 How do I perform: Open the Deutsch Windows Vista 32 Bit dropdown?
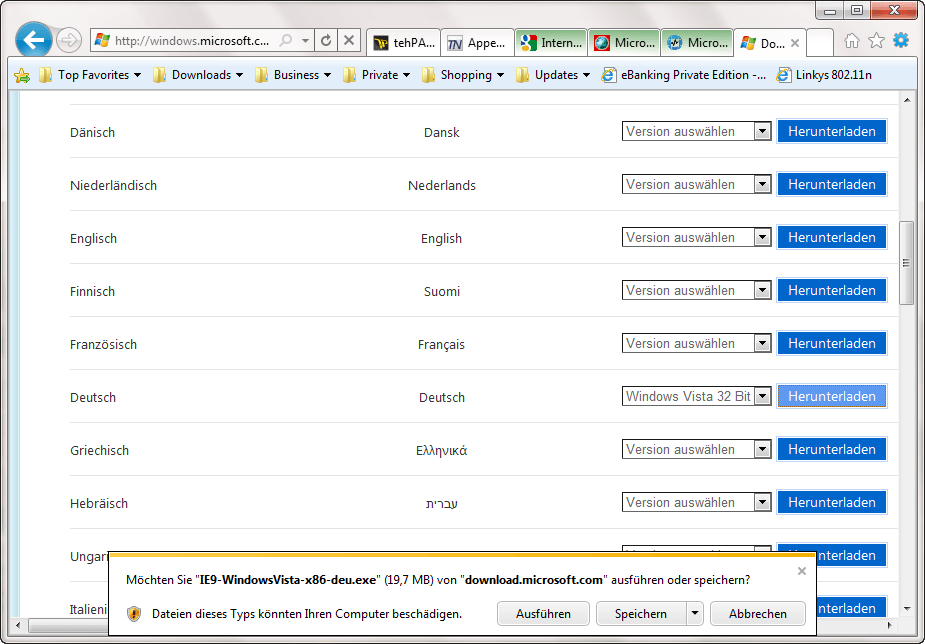tap(762, 397)
